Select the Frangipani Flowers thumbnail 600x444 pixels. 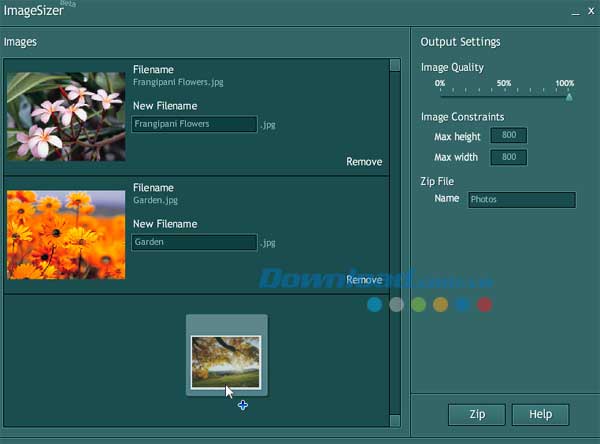(66, 116)
